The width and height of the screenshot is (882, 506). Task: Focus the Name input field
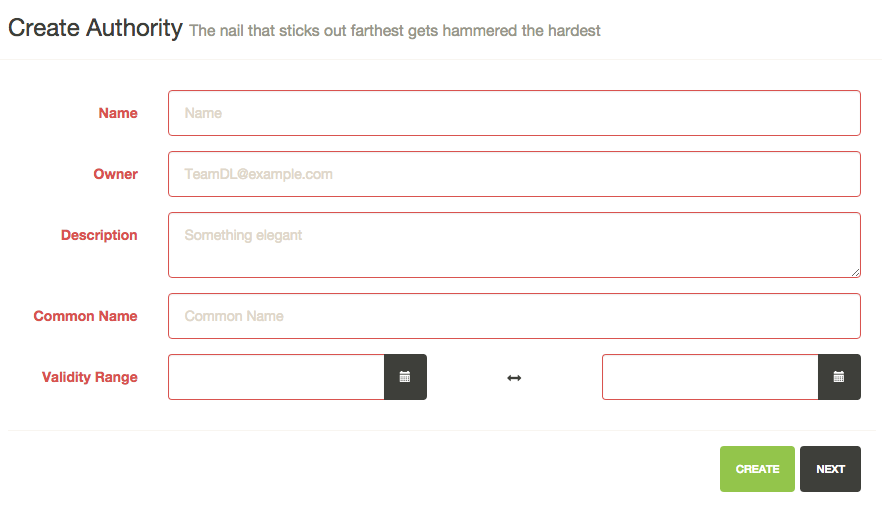[514, 113]
